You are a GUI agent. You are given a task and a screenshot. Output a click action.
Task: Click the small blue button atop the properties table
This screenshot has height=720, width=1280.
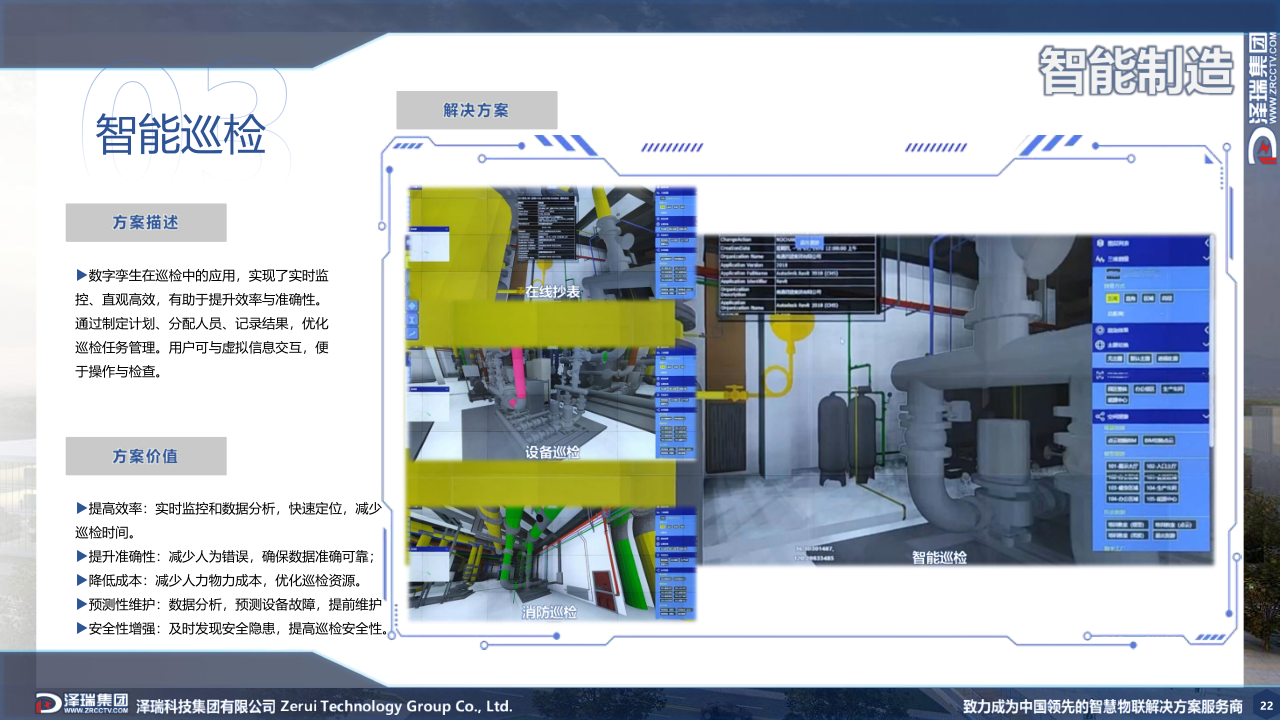(809, 242)
